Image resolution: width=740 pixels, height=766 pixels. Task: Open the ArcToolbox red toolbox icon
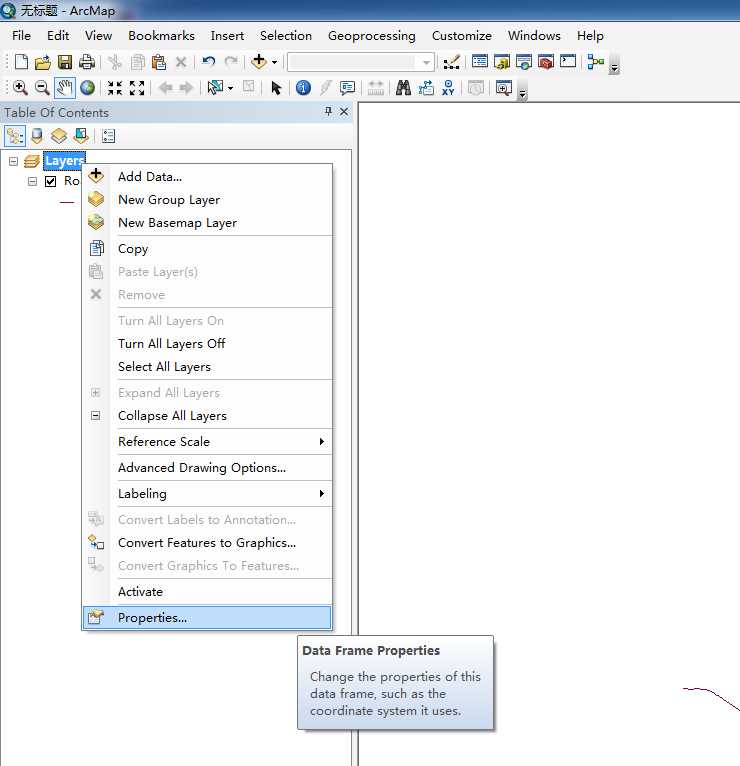(546, 62)
